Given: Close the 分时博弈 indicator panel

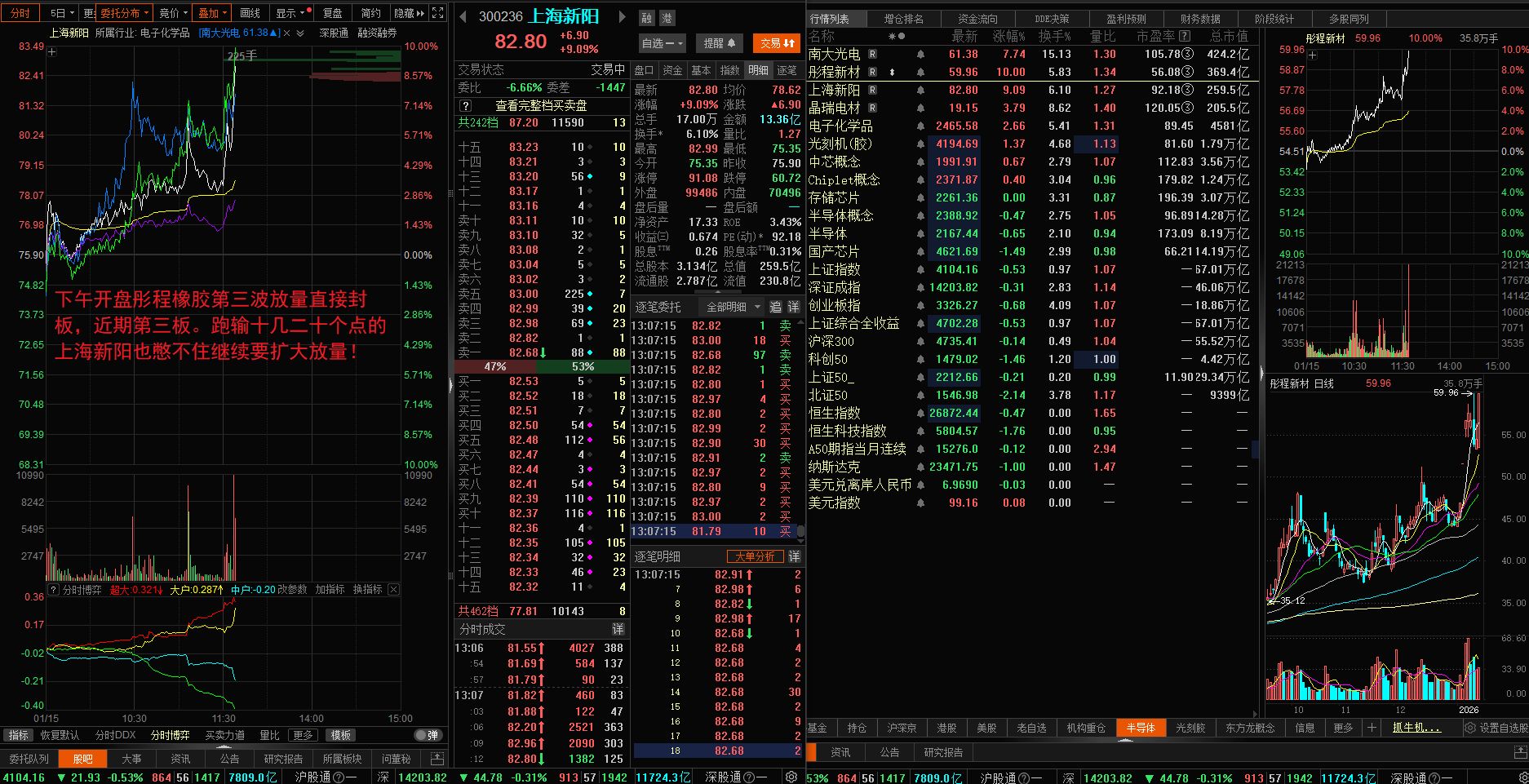Looking at the screenshot, I should [x=393, y=589].
